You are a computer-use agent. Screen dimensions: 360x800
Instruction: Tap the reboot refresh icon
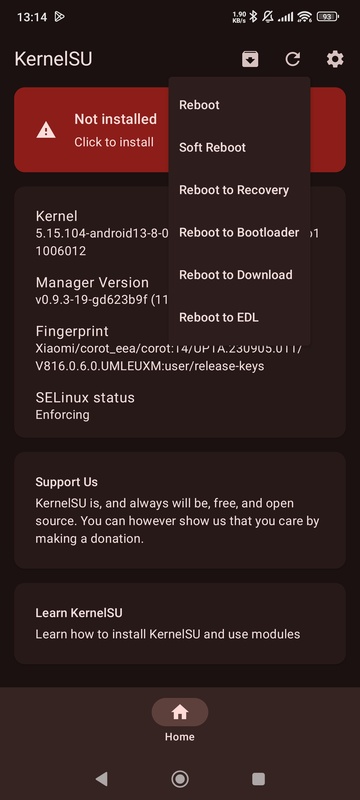click(x=293, y=59)
